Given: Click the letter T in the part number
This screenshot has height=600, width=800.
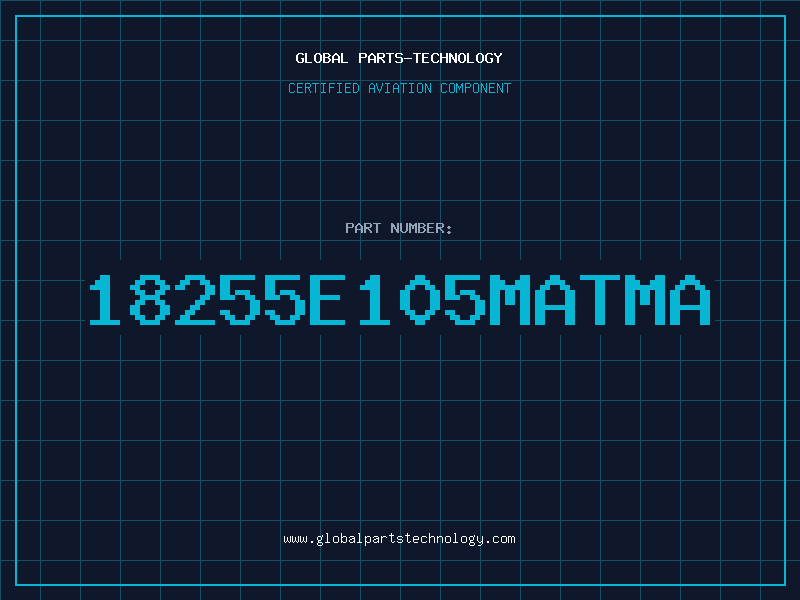Looking at the screenshot, I should 598,299.
